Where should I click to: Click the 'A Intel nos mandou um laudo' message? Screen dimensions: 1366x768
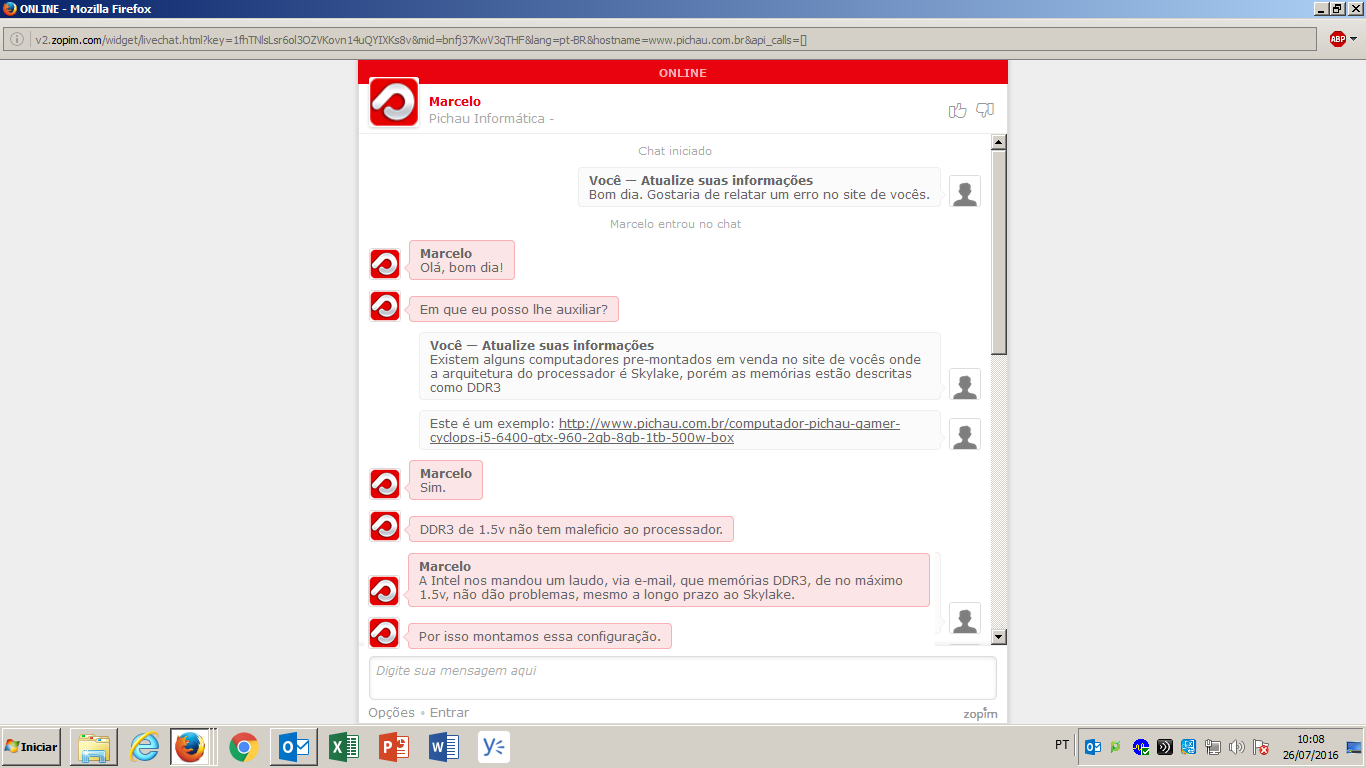coord(669,580)
